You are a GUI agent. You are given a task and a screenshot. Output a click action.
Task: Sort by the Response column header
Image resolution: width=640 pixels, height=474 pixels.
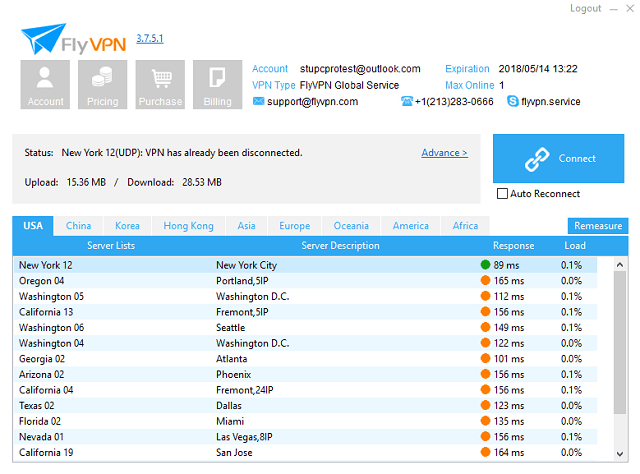coord(513,245)
